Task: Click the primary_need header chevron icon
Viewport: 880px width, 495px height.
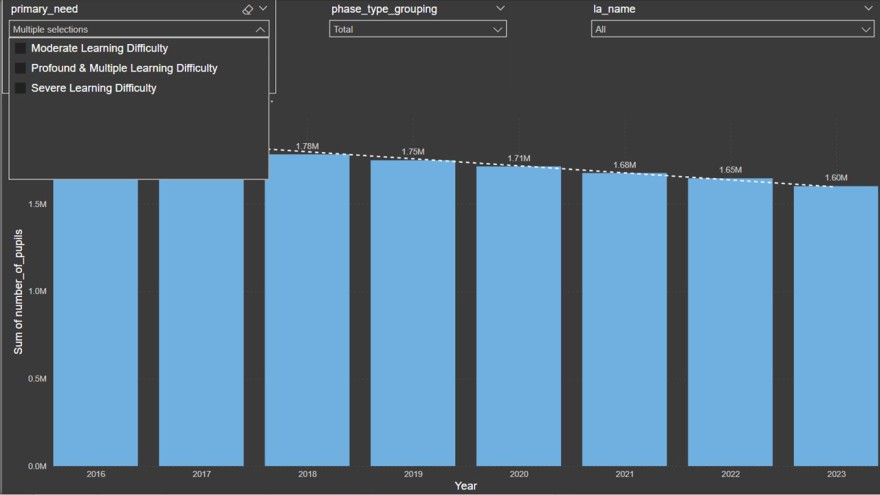Action: (x=263, y=9)
